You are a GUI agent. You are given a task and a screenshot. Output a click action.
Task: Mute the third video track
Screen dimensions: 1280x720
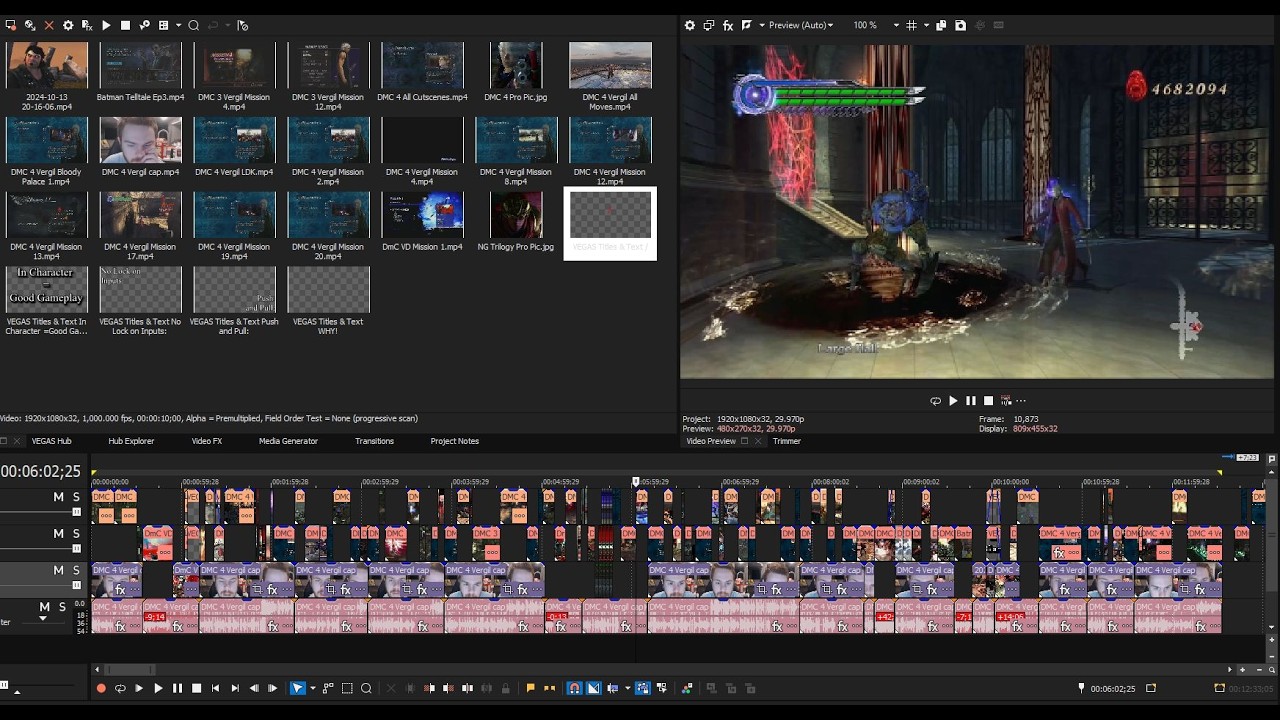(x=58, y=570)
